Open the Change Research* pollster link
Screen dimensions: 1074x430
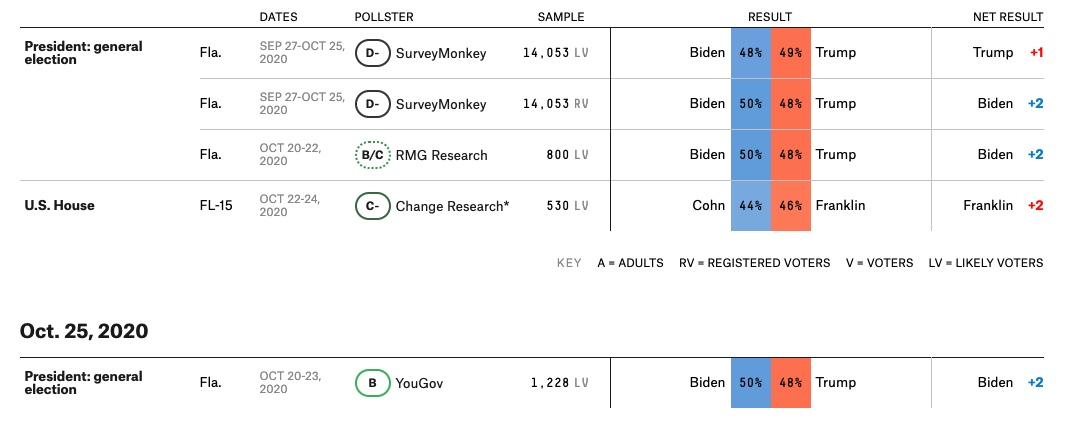453,206
